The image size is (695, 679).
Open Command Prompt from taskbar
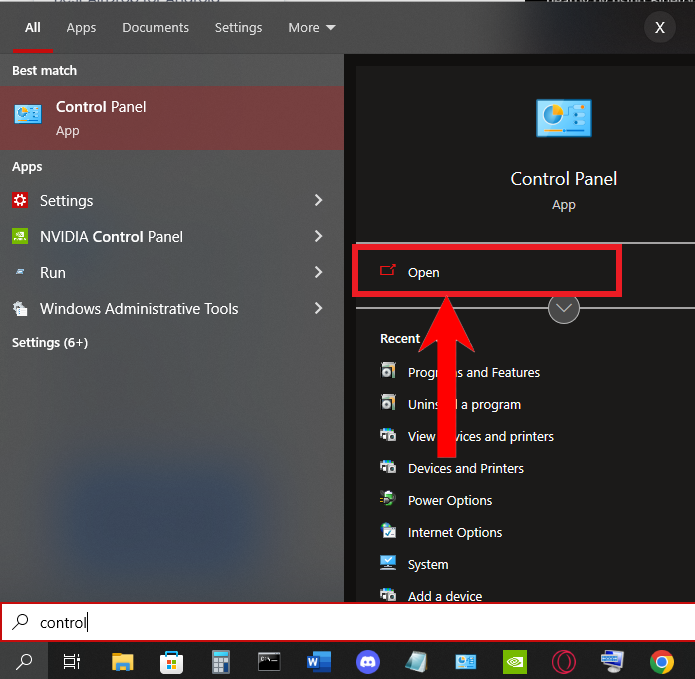coord(269,661)
